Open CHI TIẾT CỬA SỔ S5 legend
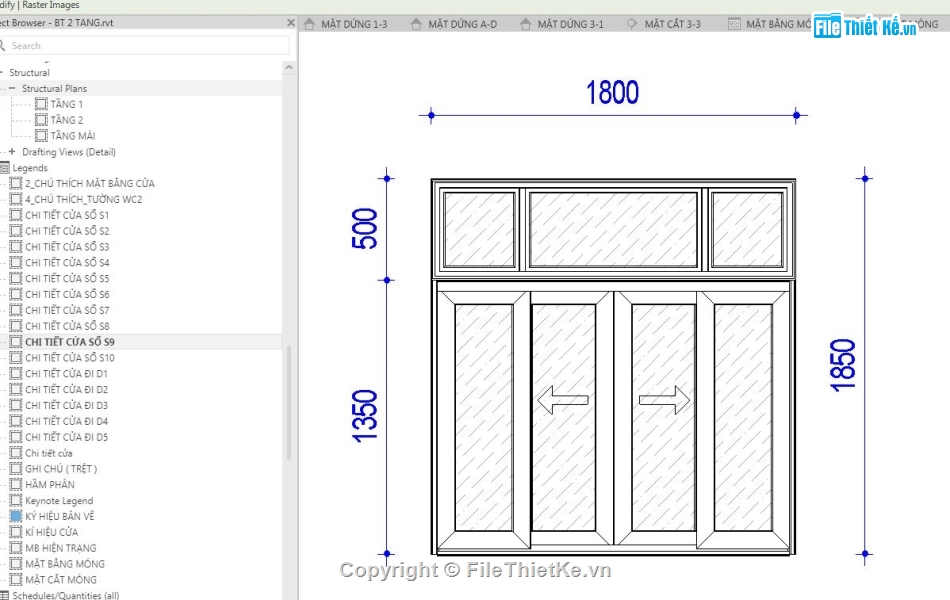The image size is (950, 600). [x=67, y=278]
